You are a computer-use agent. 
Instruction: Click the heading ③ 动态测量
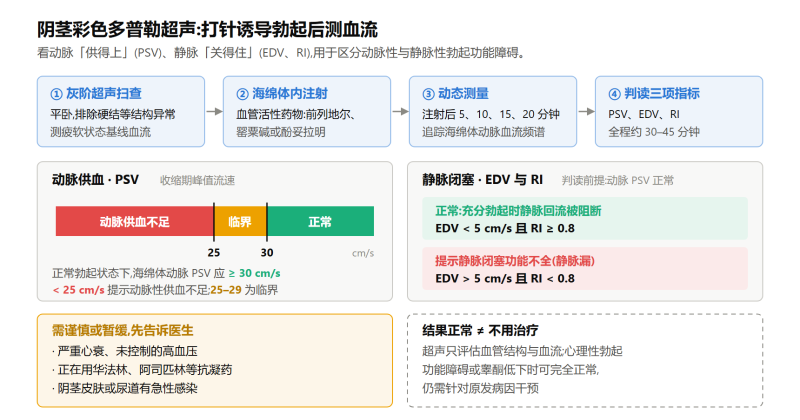[456, 93]
